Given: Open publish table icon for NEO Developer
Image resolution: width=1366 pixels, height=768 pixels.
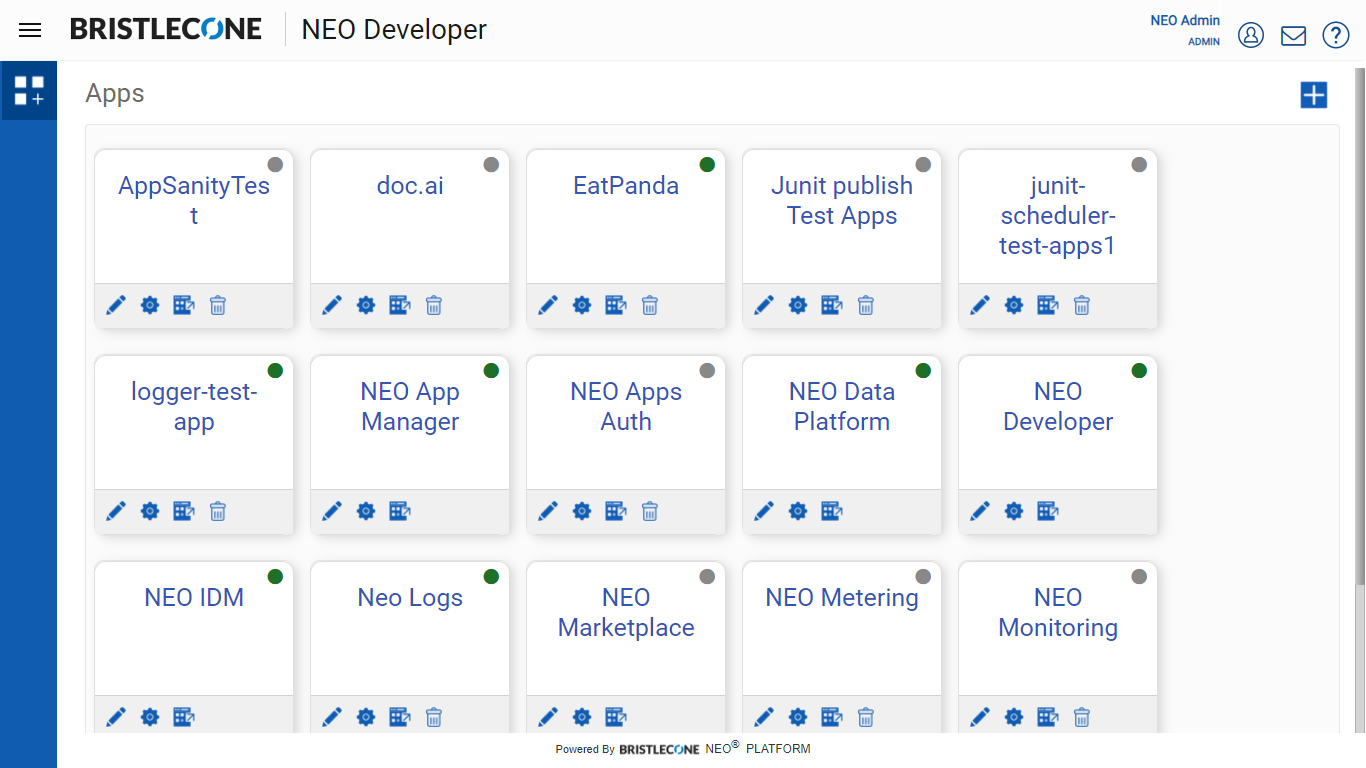Looking at the screenshot, I should (x=1048, y=511).
